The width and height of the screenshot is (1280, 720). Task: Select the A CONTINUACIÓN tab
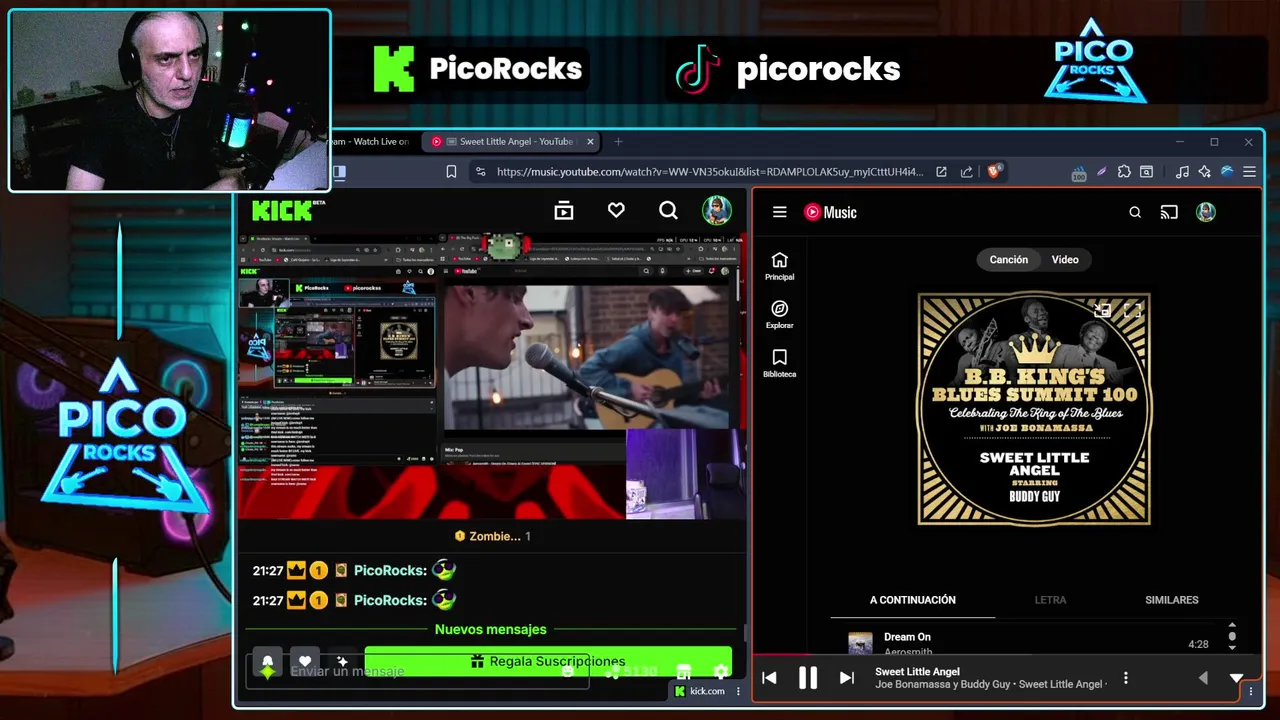point(912,600)
